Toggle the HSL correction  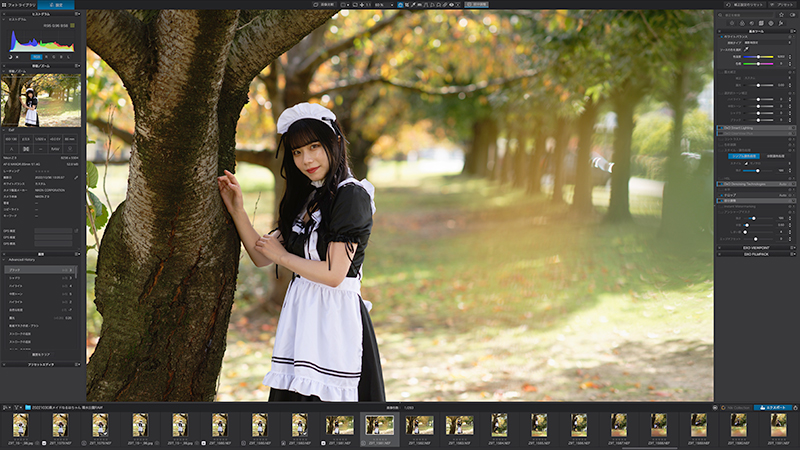721,179
